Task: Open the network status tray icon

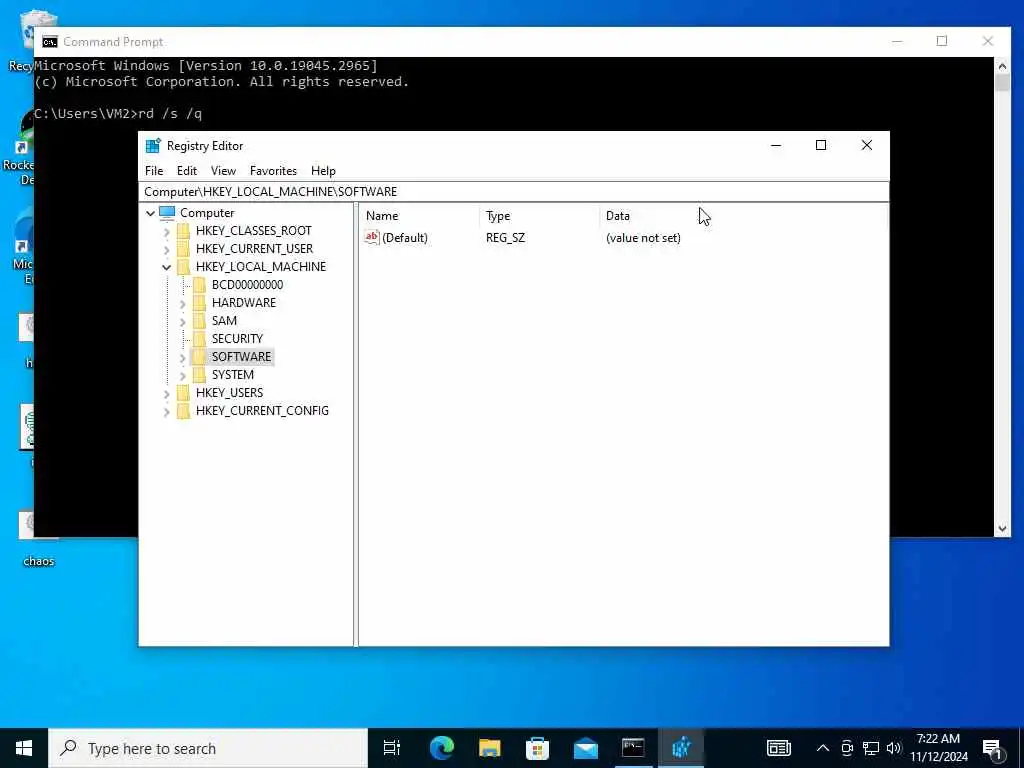Action: pyautogui.click(x=871, y=748)
